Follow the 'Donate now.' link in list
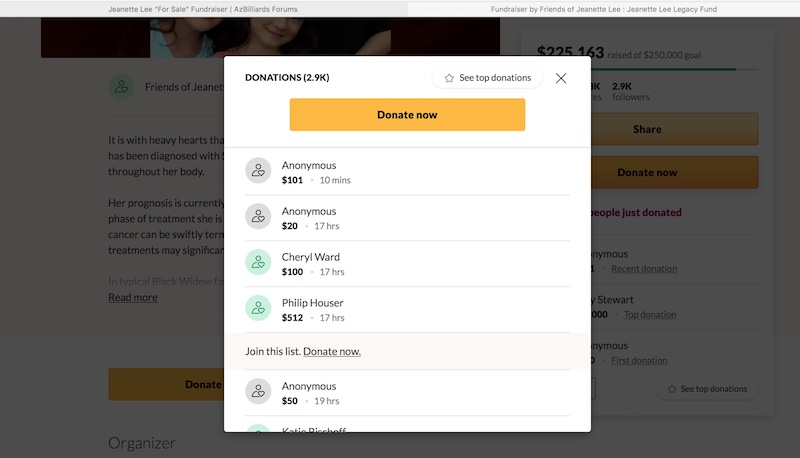The image size is (800, 458). [332, 351]
